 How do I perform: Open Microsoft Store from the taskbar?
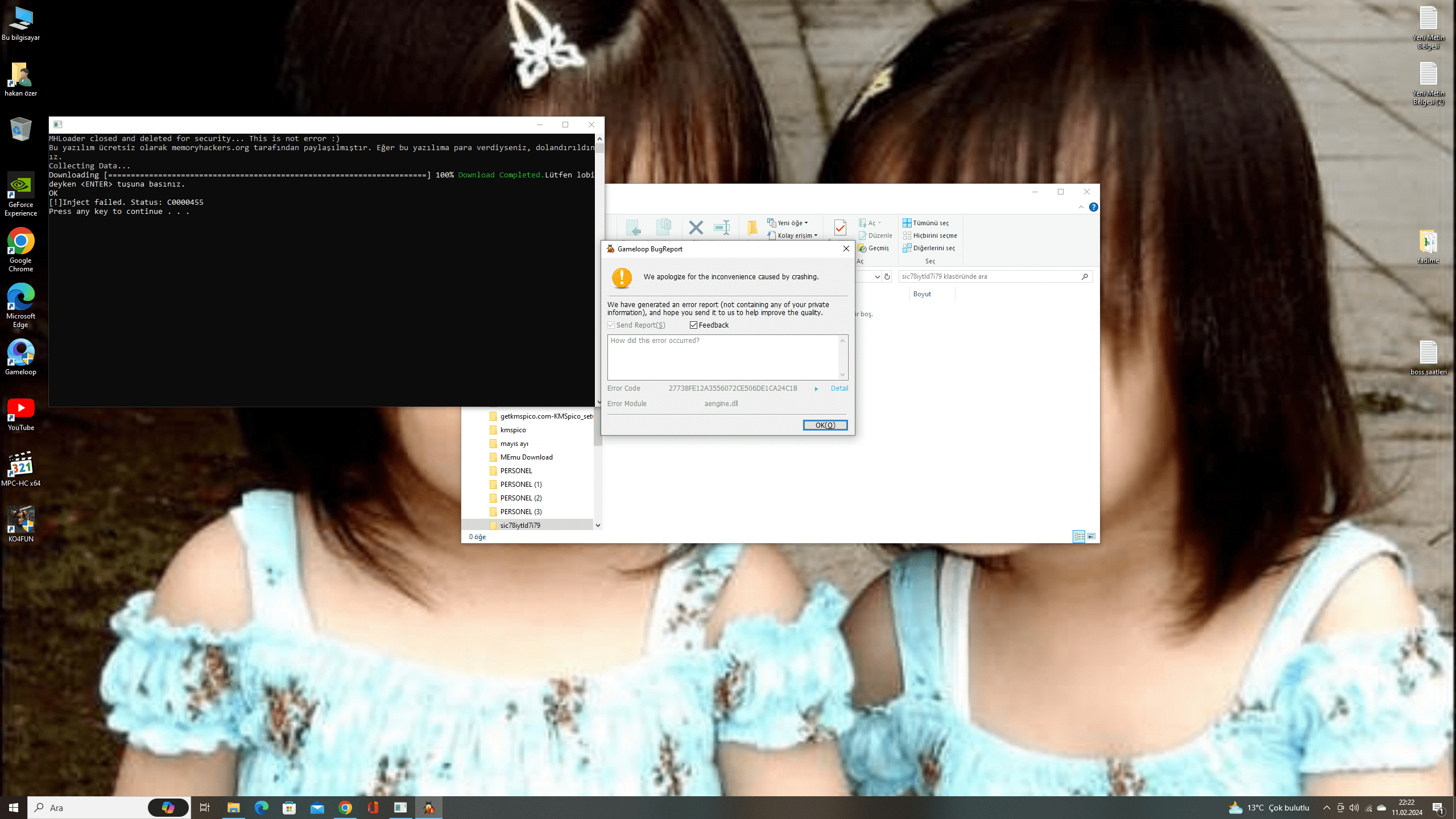[289, 808]
